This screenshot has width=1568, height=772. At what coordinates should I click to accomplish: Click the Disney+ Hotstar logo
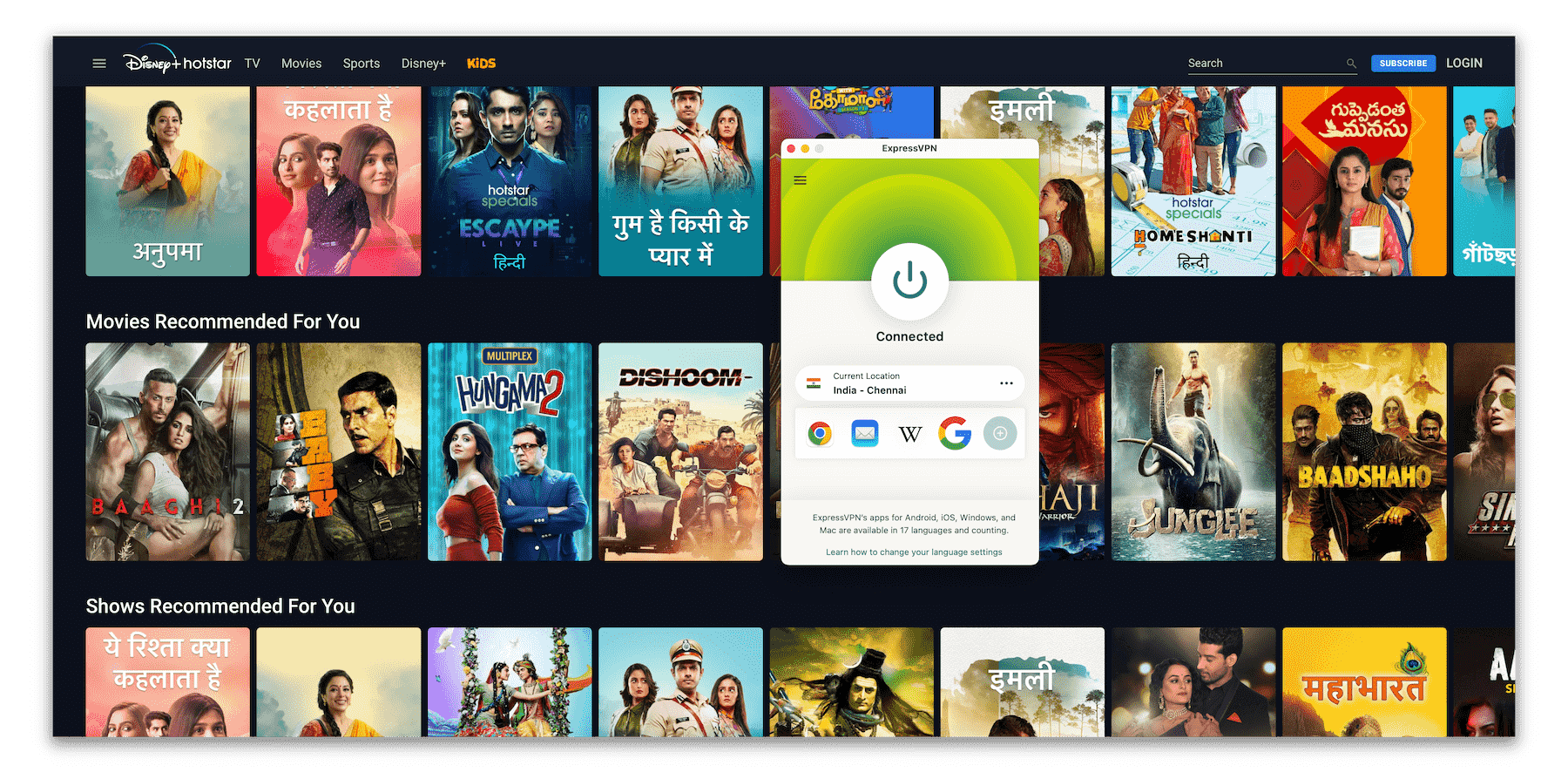(177, 61)
